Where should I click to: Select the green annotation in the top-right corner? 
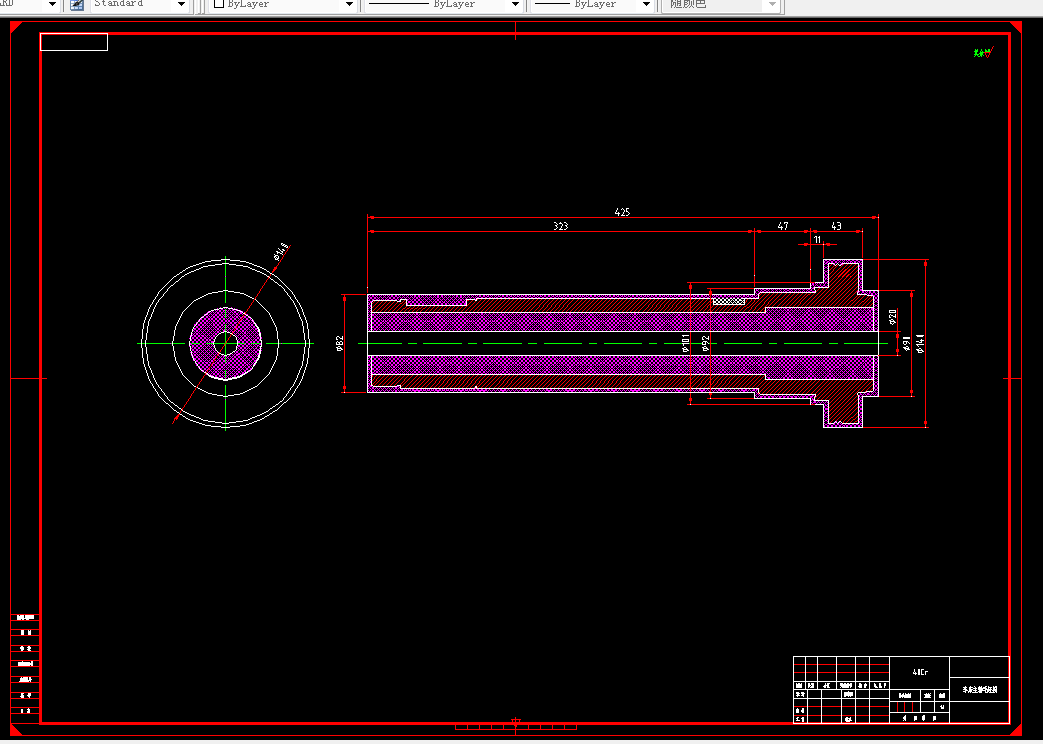coord(982,53)
